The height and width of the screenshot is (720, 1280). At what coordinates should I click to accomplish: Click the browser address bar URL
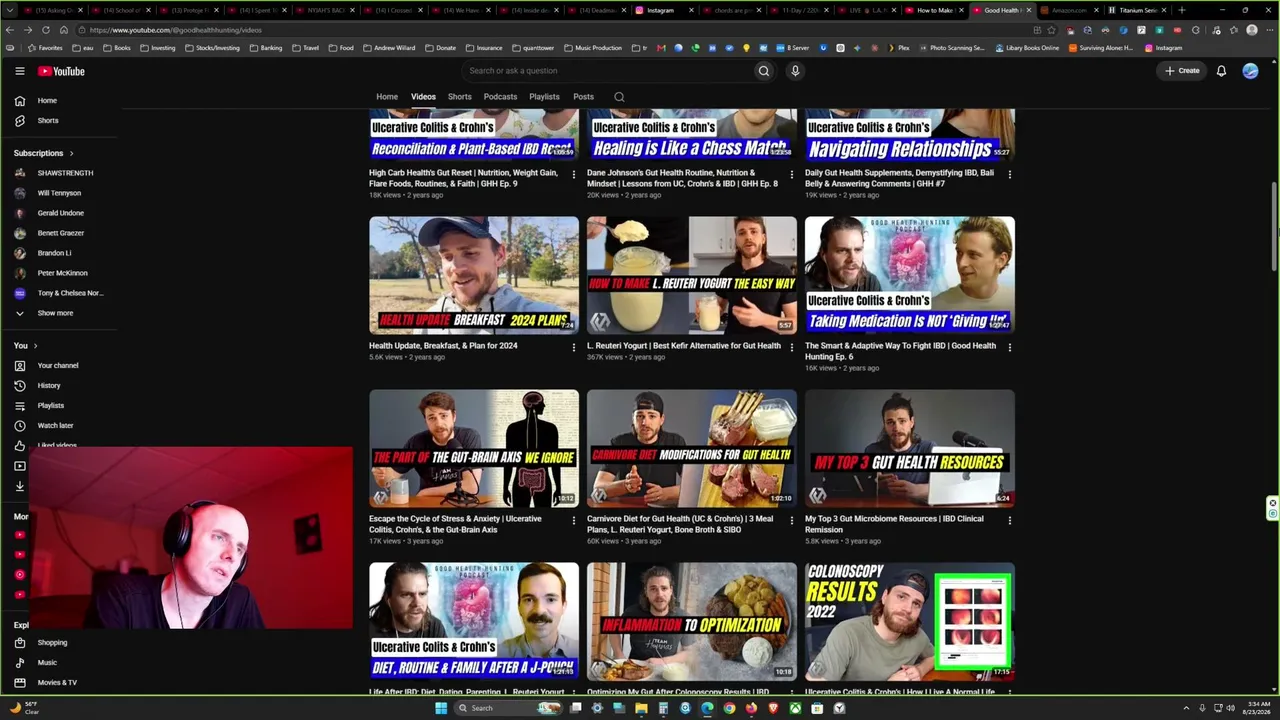tap(175, 30)
